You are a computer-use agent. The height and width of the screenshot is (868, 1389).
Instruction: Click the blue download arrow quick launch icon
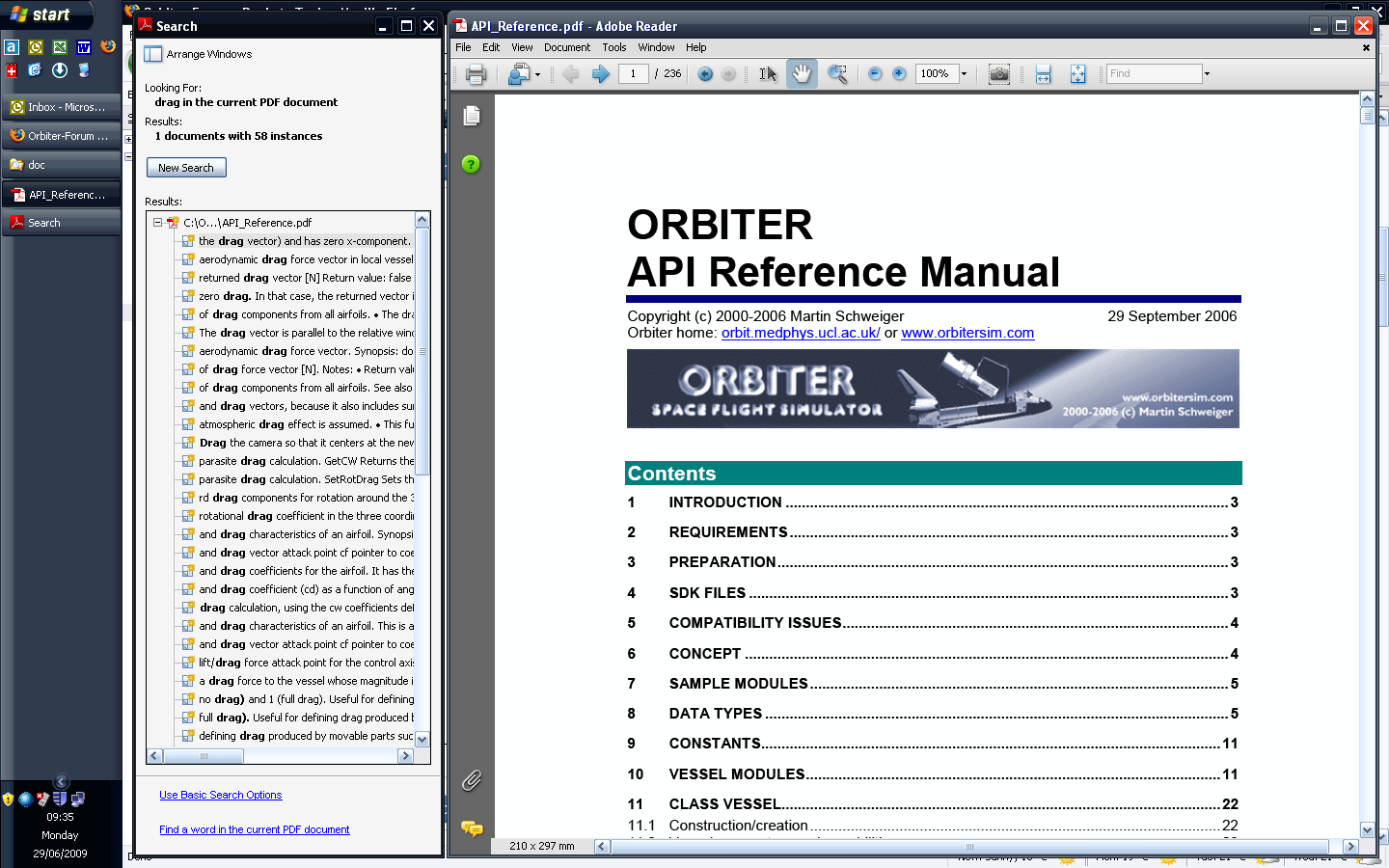(x=60, y=70)
